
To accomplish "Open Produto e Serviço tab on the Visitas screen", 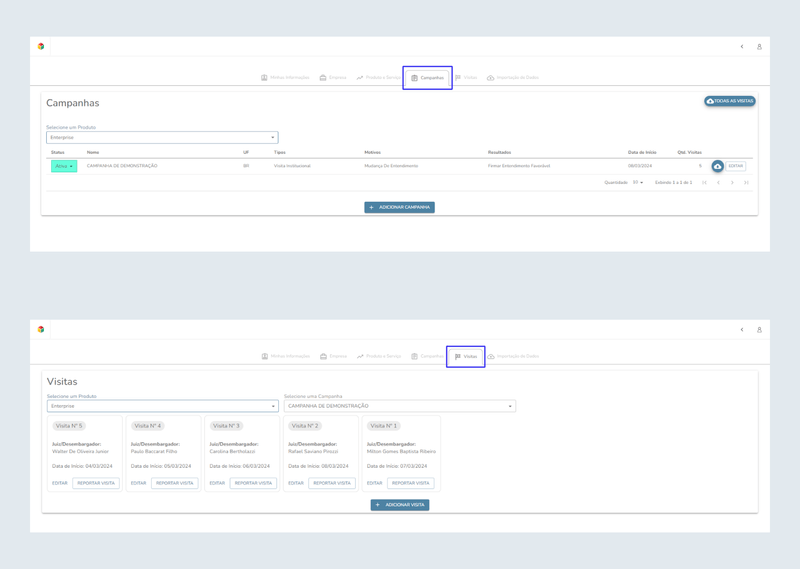I will pyautogui.click(x=379, y=356).
